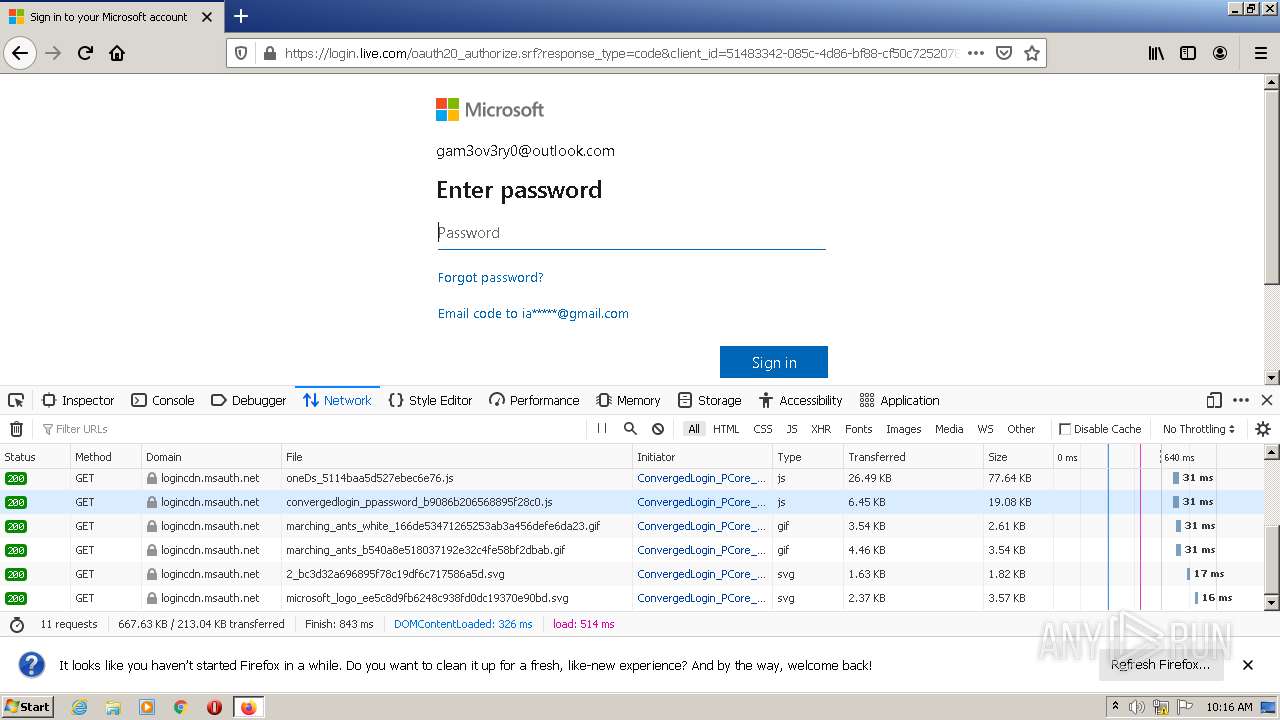Open the network settings gear icon

[1263, 429]
